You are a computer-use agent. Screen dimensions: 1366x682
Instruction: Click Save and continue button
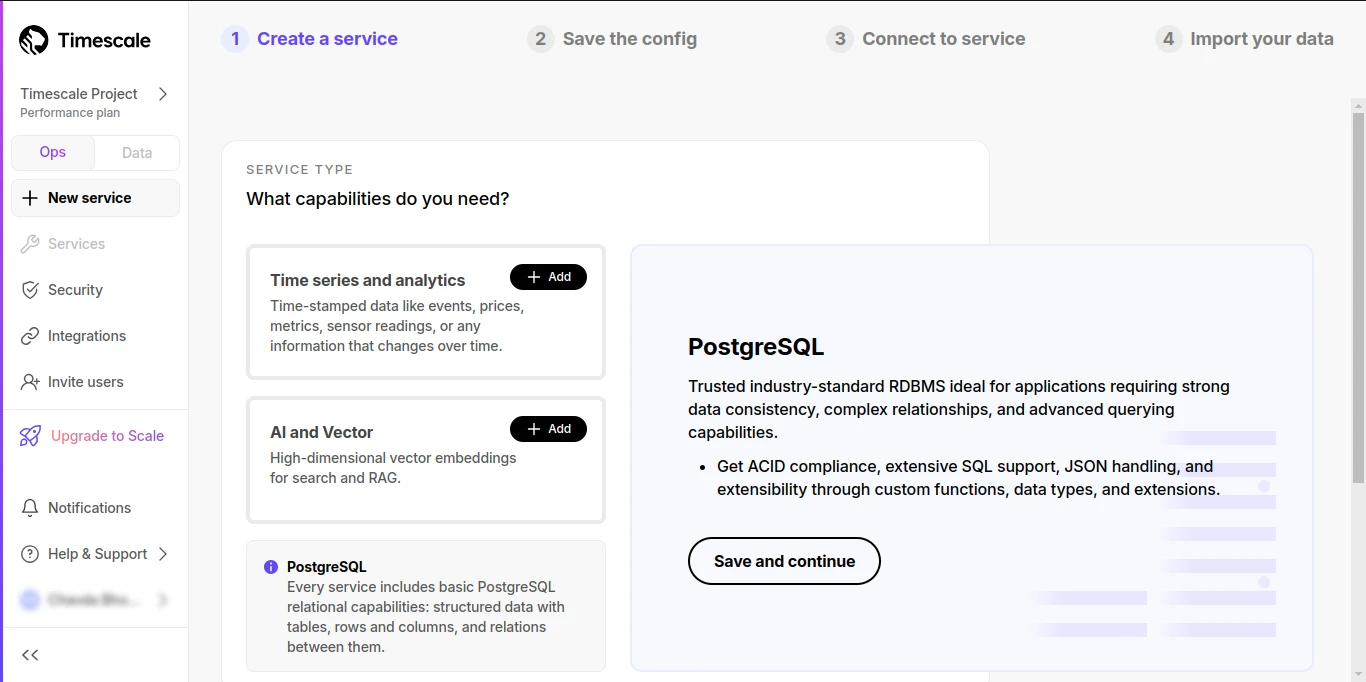pos(784,561)
